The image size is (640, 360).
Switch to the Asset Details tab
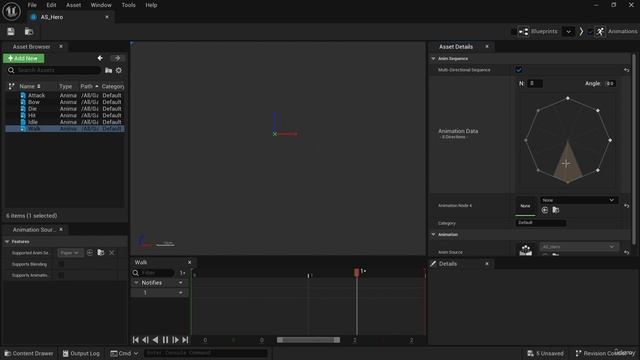(456, 47)
